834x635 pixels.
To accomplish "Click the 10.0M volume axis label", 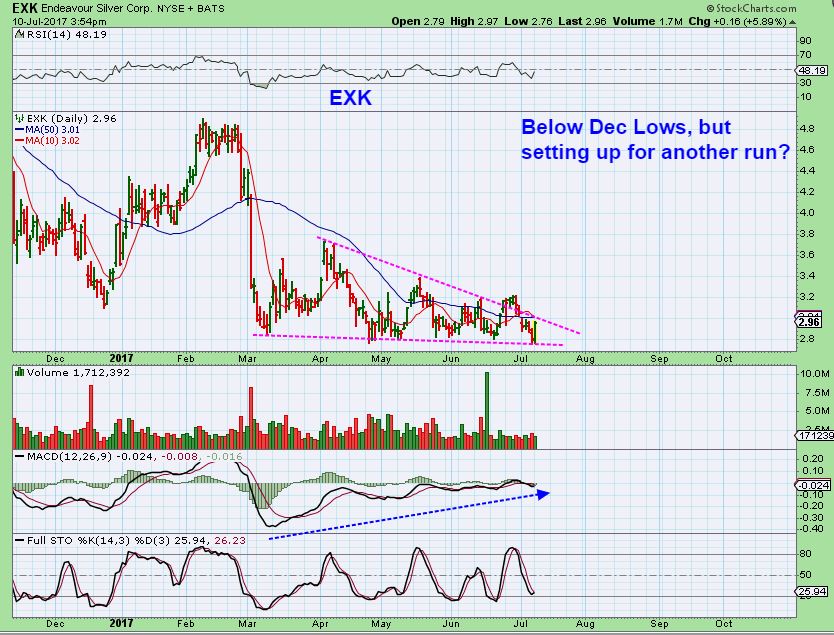I will pyautogui.click(x=815, y=374).
